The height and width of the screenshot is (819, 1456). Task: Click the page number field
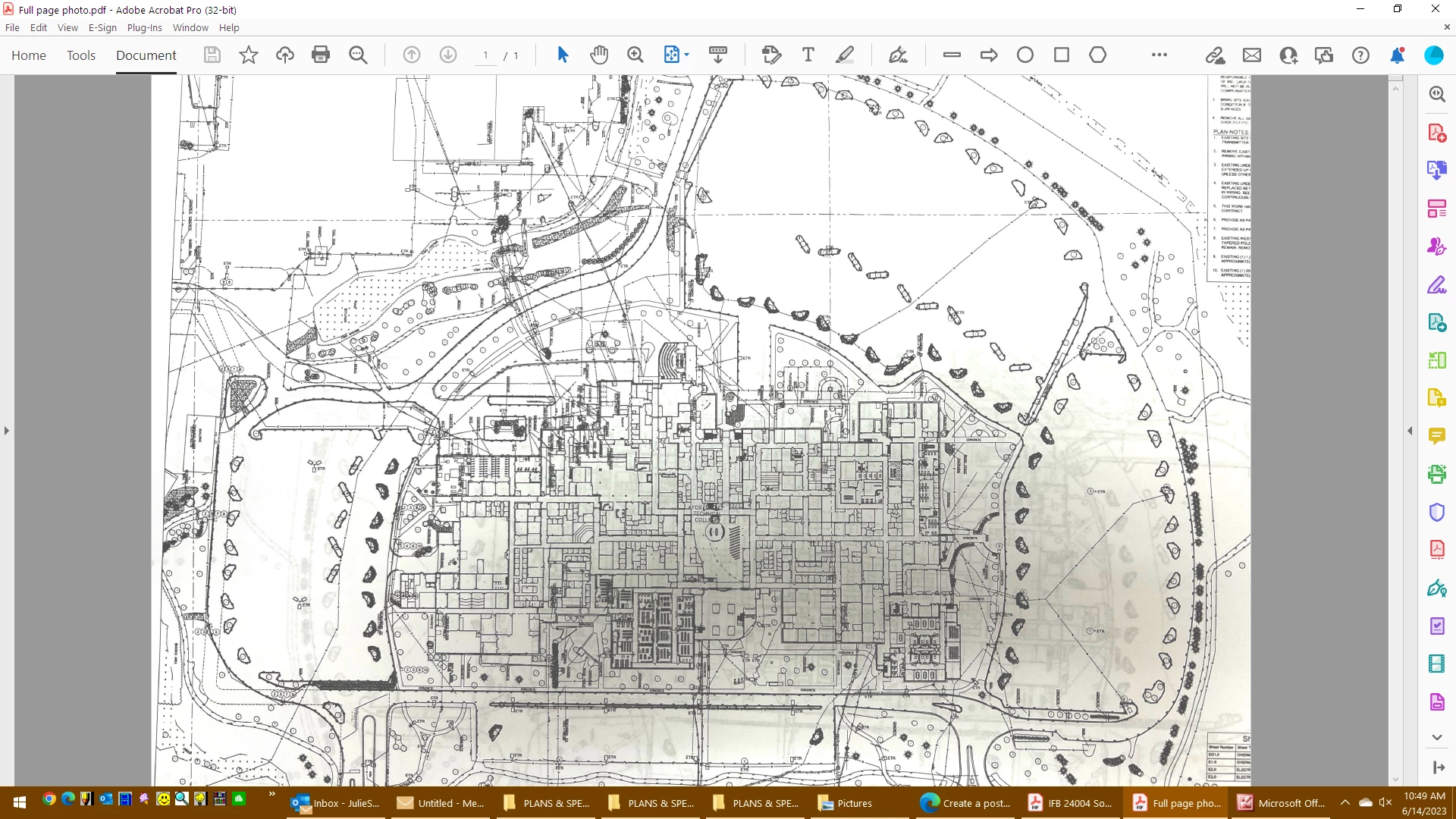click(485, 55)
